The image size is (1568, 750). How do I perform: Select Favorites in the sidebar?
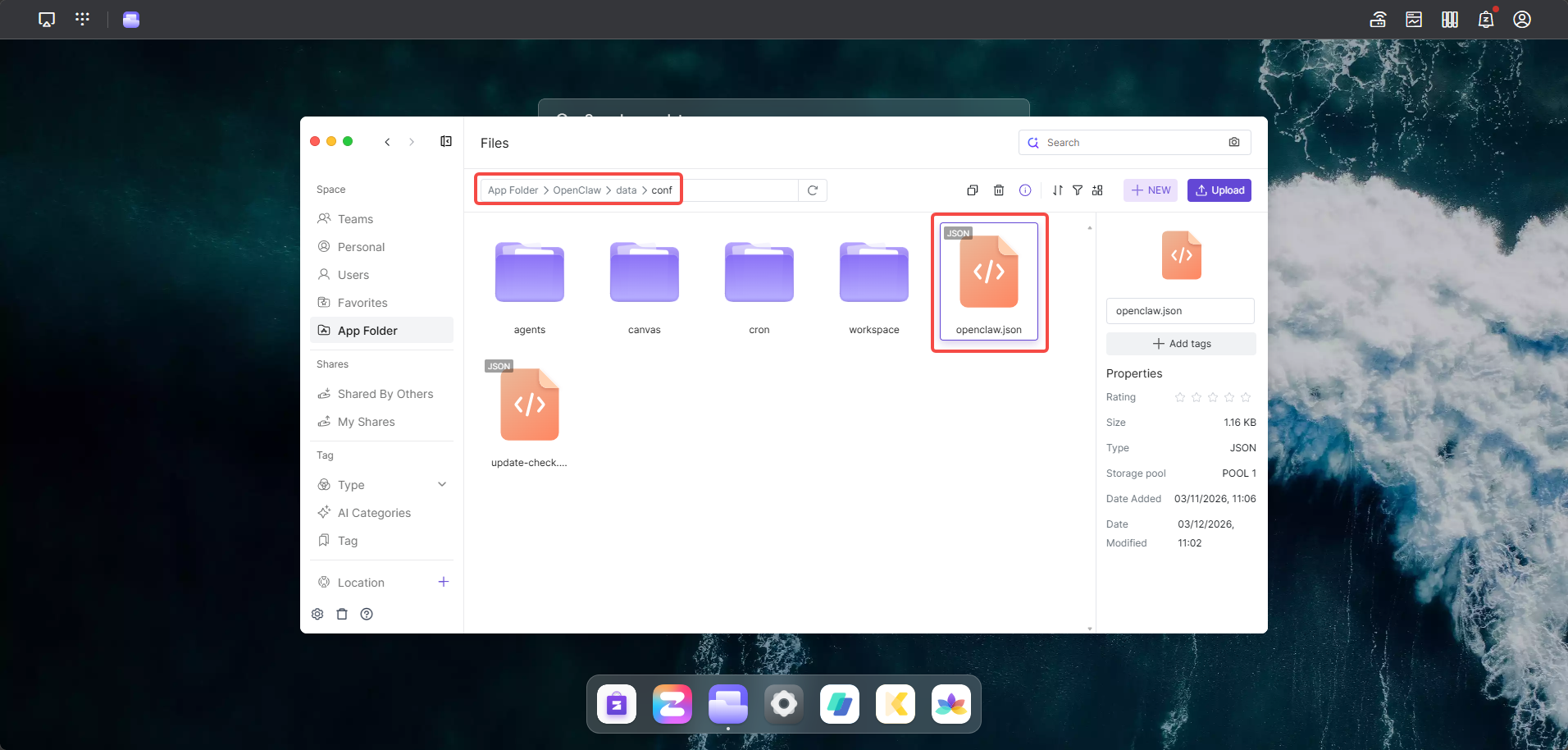pyautogui.click(x=362, y=303)
